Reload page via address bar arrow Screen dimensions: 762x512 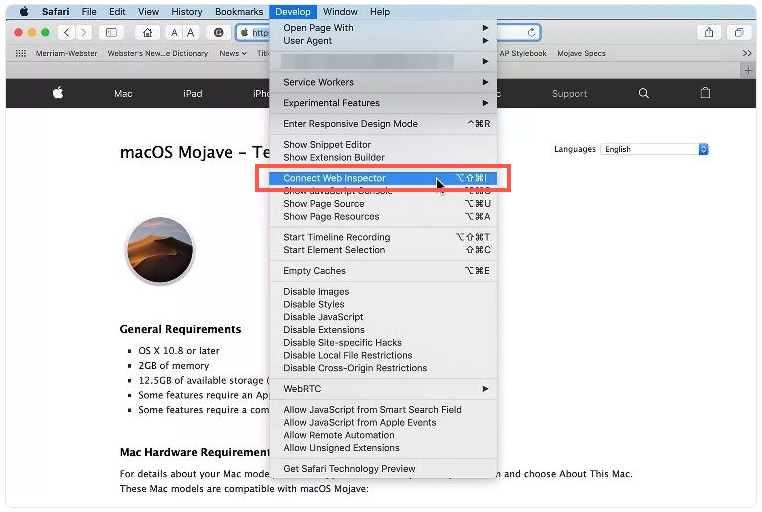[x=532, y=33]
